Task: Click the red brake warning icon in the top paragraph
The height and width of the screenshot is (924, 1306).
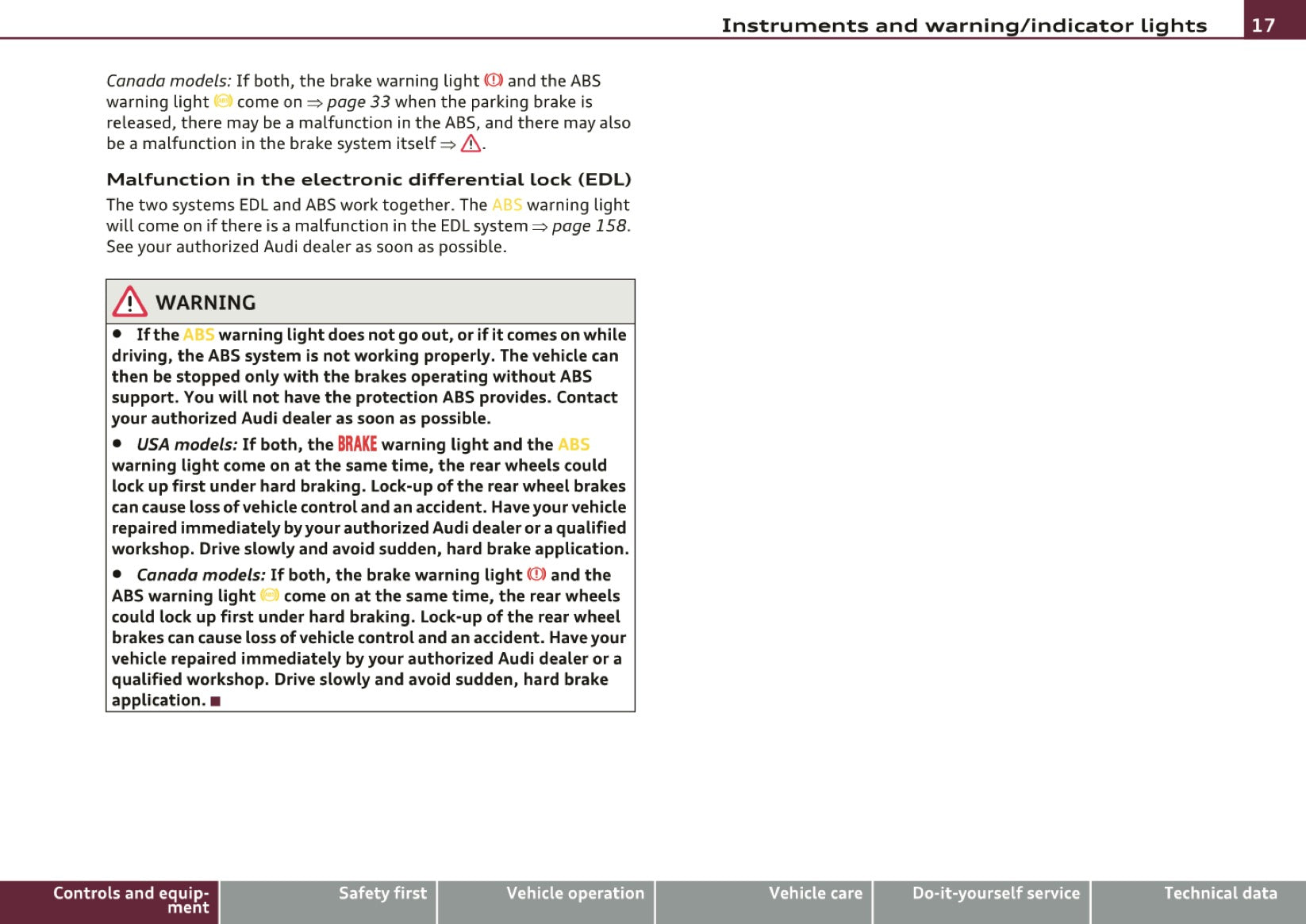Action: tap(494, 80)
